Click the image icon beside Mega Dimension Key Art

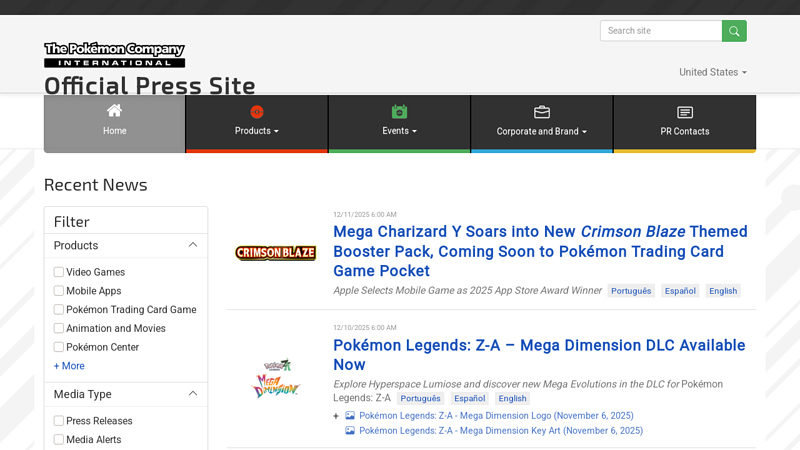click(349, 431)
